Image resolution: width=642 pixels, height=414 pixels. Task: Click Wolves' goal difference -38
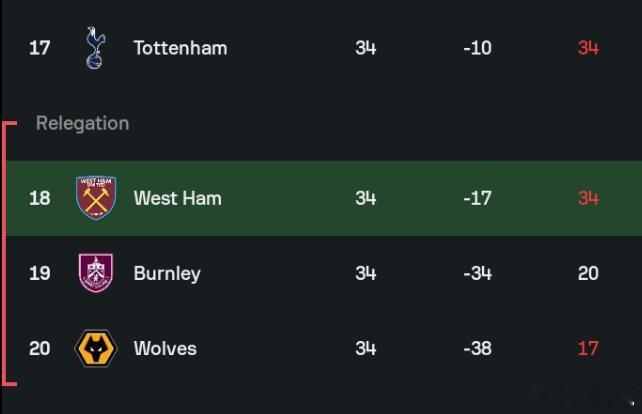(477, 348)
